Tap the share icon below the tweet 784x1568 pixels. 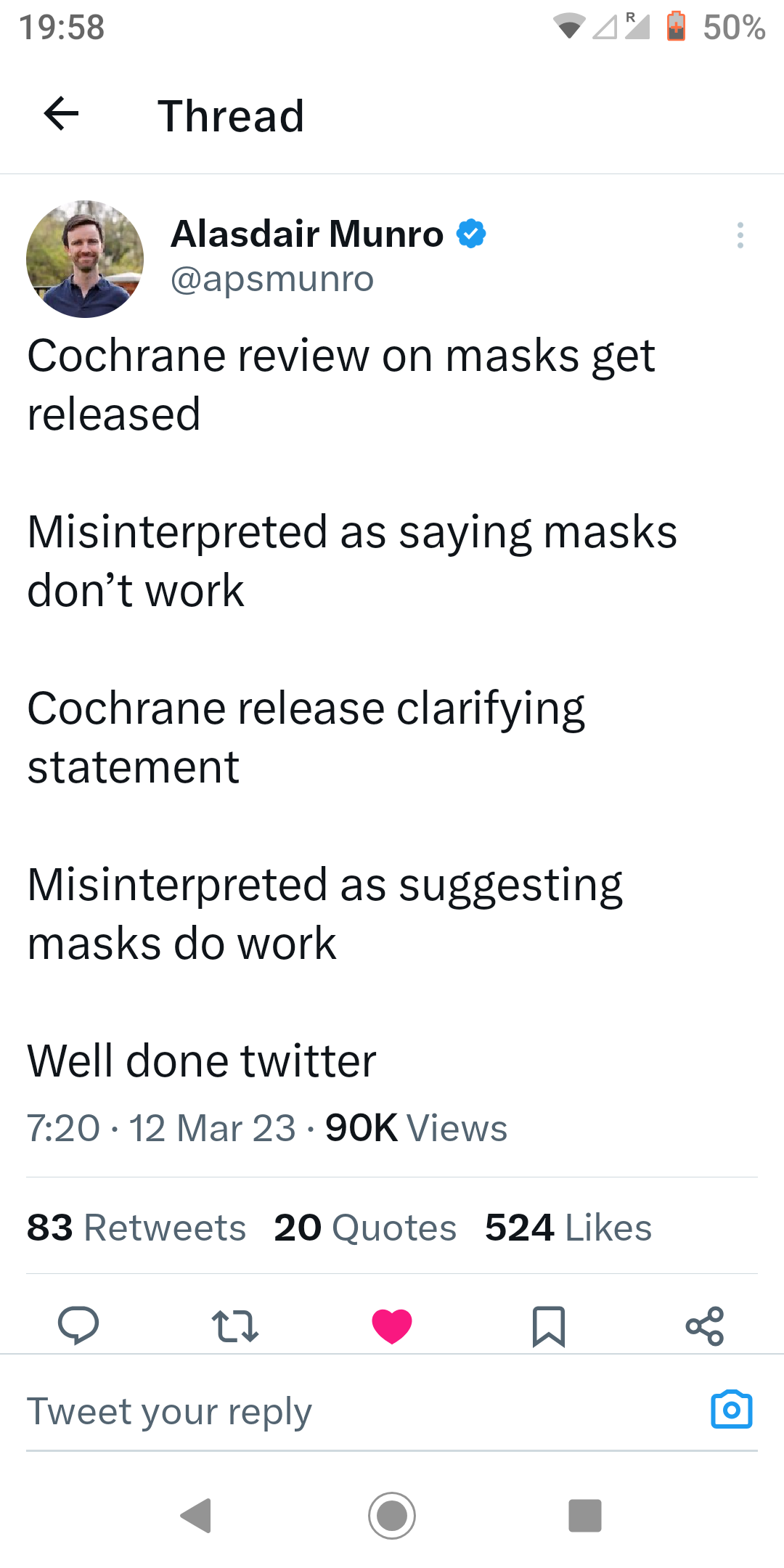pos(704,1326)
